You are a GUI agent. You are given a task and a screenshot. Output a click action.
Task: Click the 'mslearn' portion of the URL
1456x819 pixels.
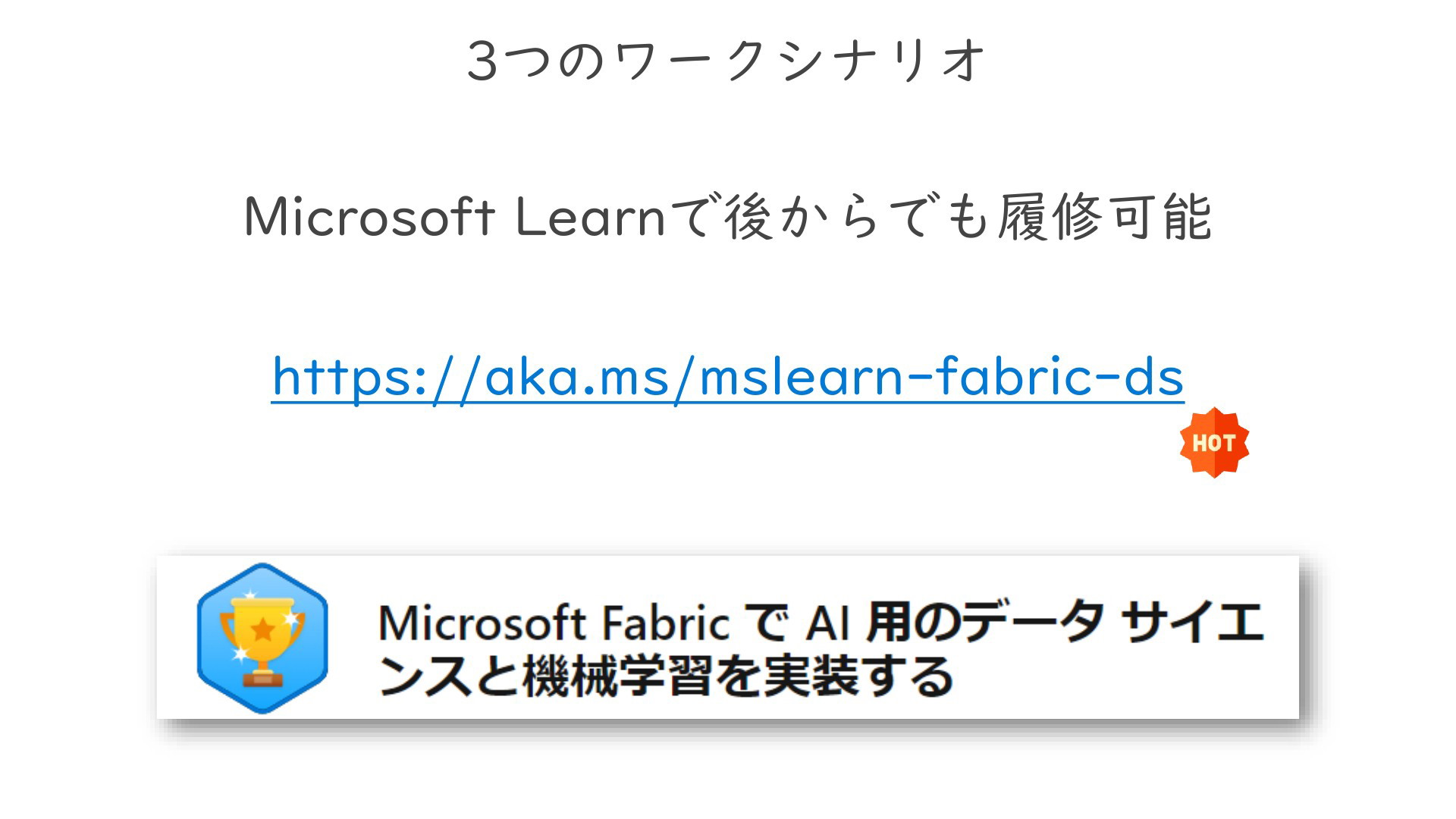(x=801, y=376)
